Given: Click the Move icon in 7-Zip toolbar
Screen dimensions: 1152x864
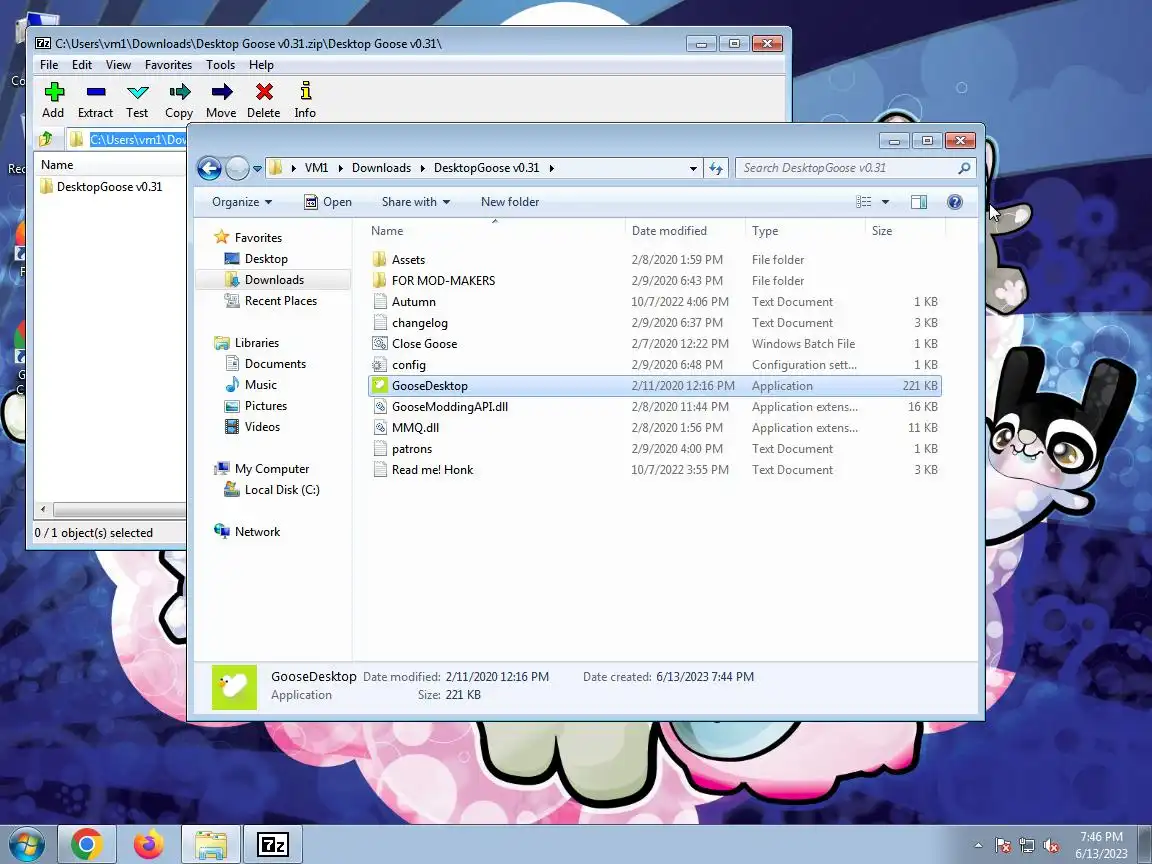Looking at the screenshot, I should (221, 100).
